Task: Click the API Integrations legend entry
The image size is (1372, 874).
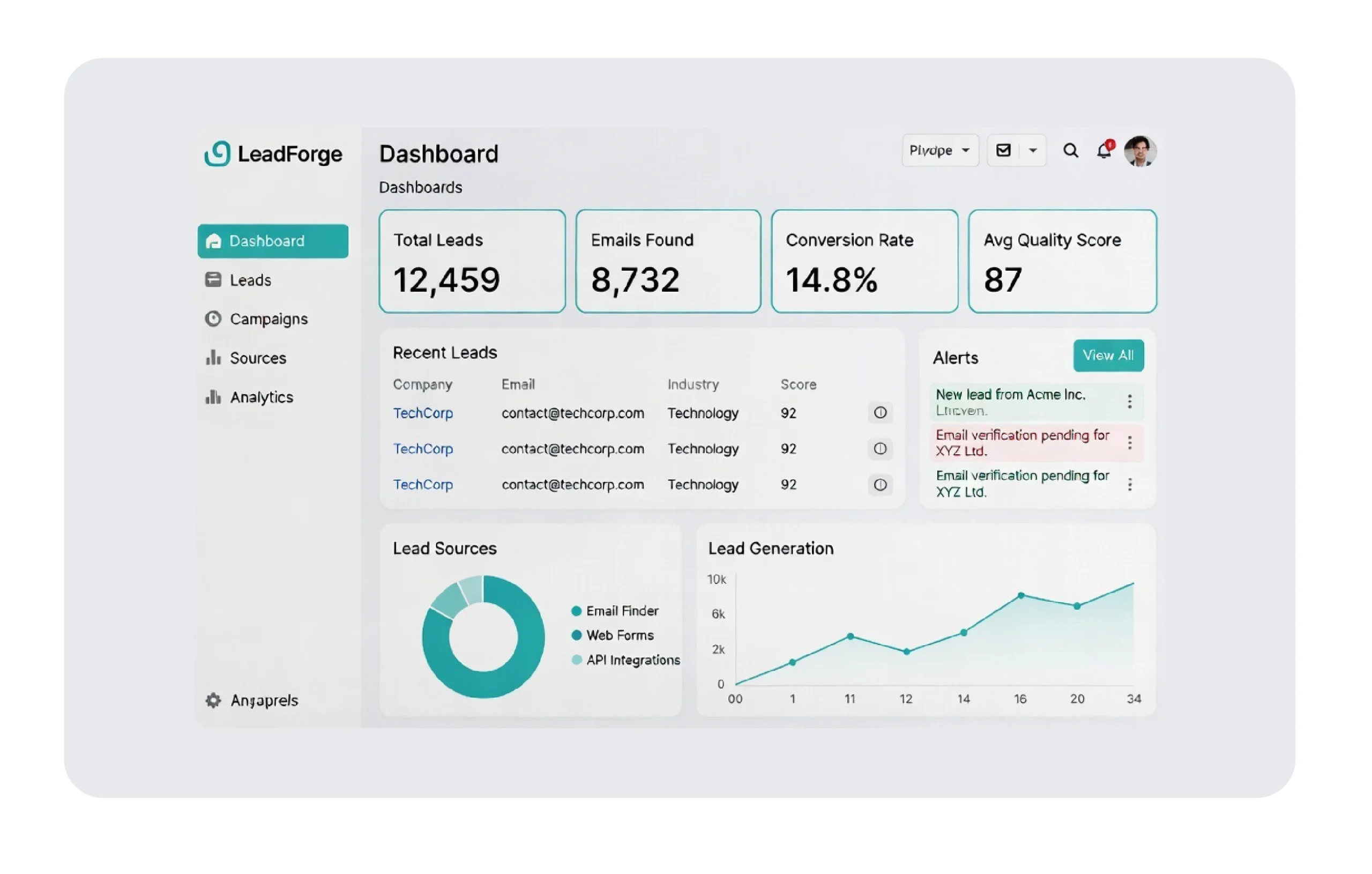Action: [625, 660]
